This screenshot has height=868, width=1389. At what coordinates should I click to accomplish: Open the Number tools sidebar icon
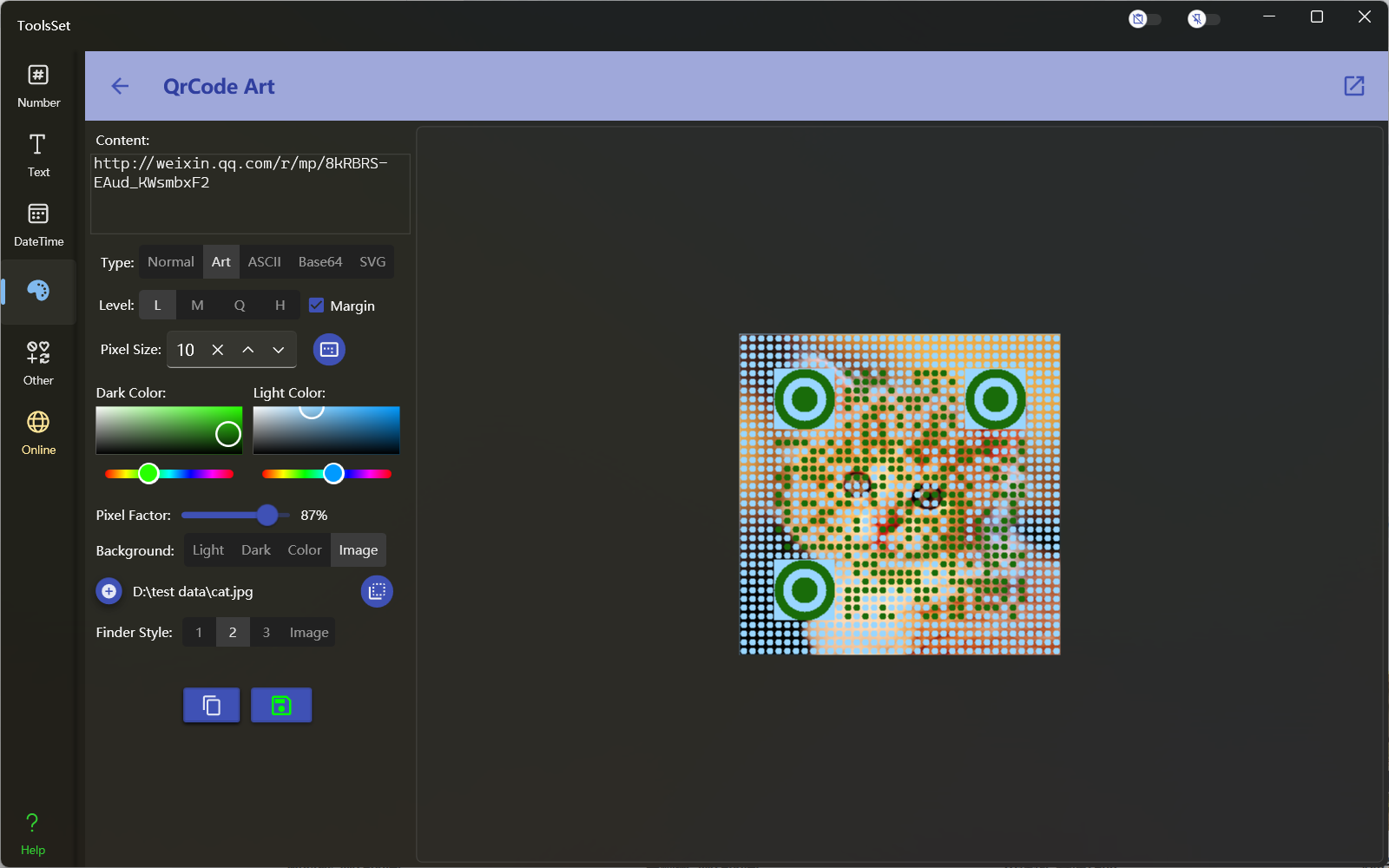(x=38, y=86)
